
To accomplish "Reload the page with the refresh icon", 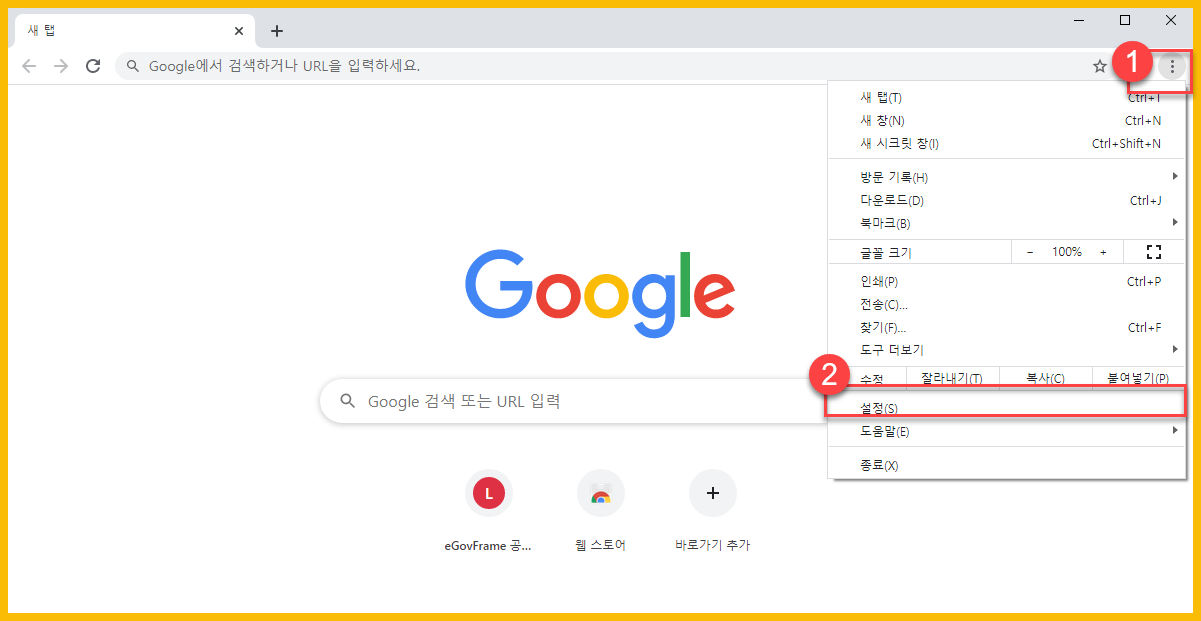I will [x=93, y=66].
